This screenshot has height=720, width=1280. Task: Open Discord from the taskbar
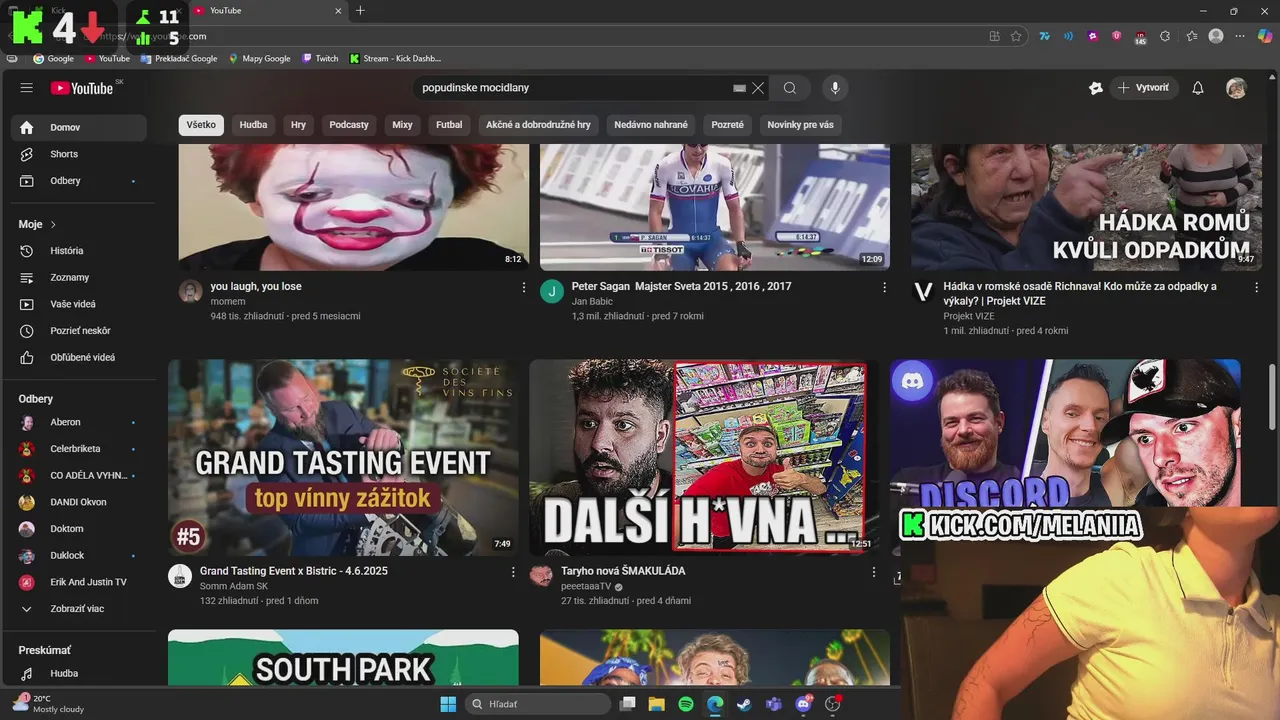tap(802, 704)
